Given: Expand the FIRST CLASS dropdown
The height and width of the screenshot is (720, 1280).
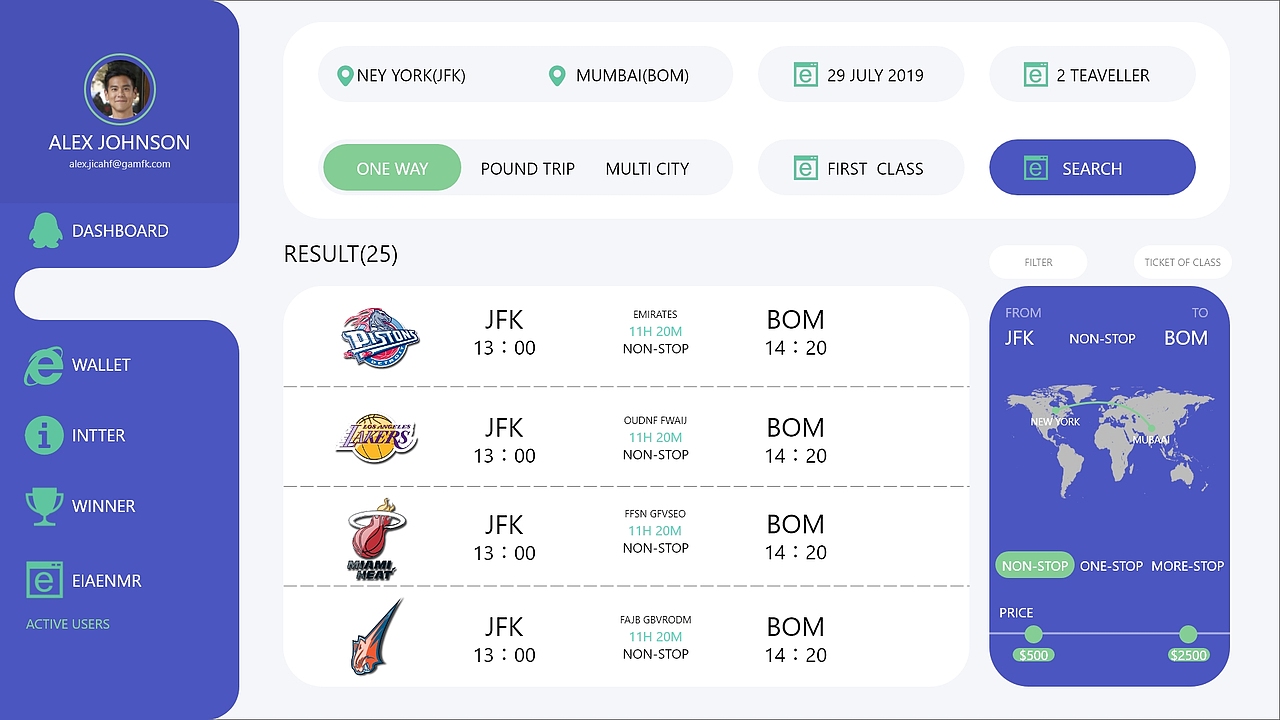Looking at the screenshot, I should (x=861, y=168).
